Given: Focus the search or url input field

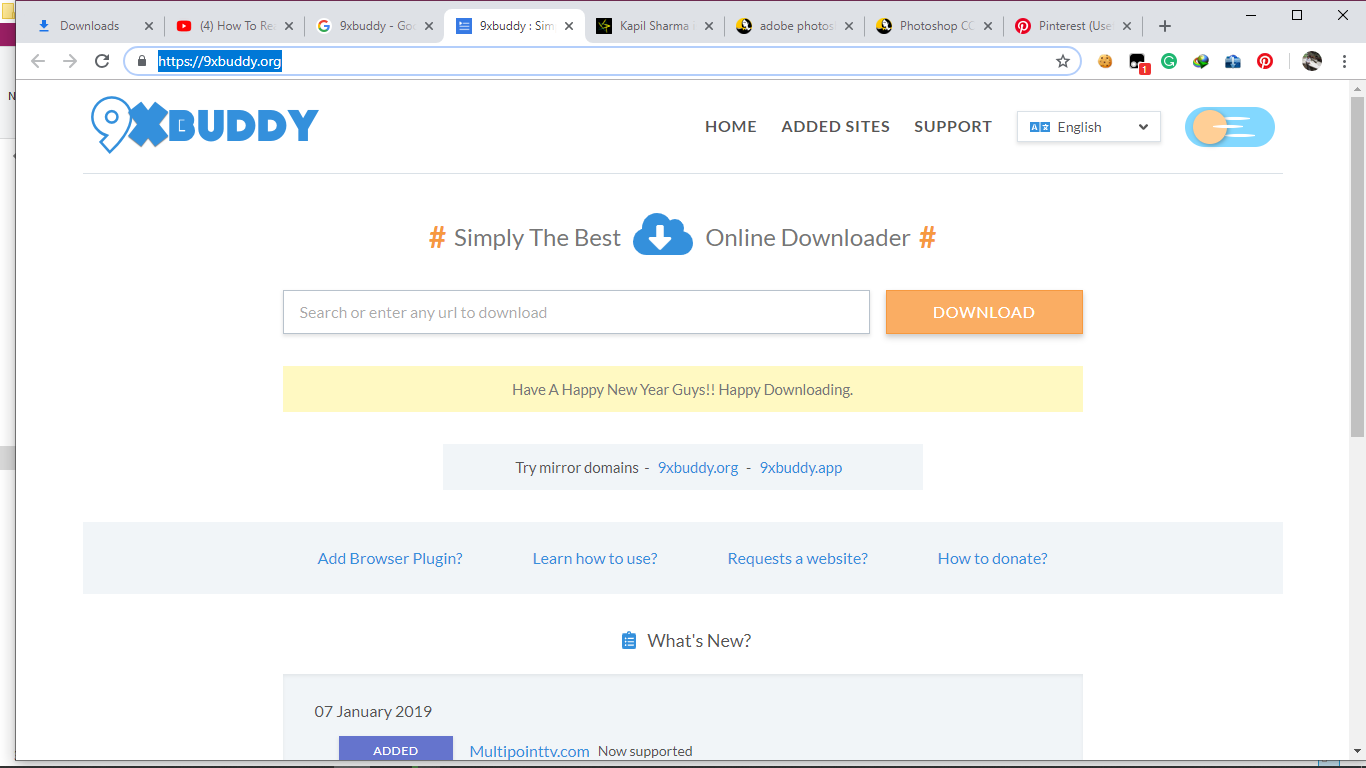Looking at the screenshot, I should [x=576, y=312].
